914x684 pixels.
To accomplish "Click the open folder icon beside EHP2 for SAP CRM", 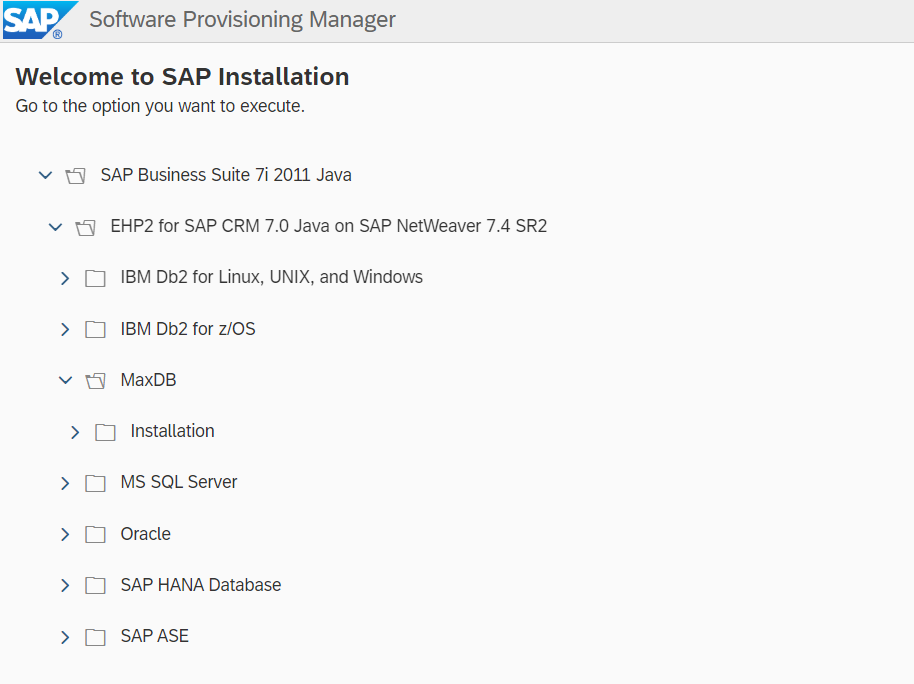I will pos(85,227).
